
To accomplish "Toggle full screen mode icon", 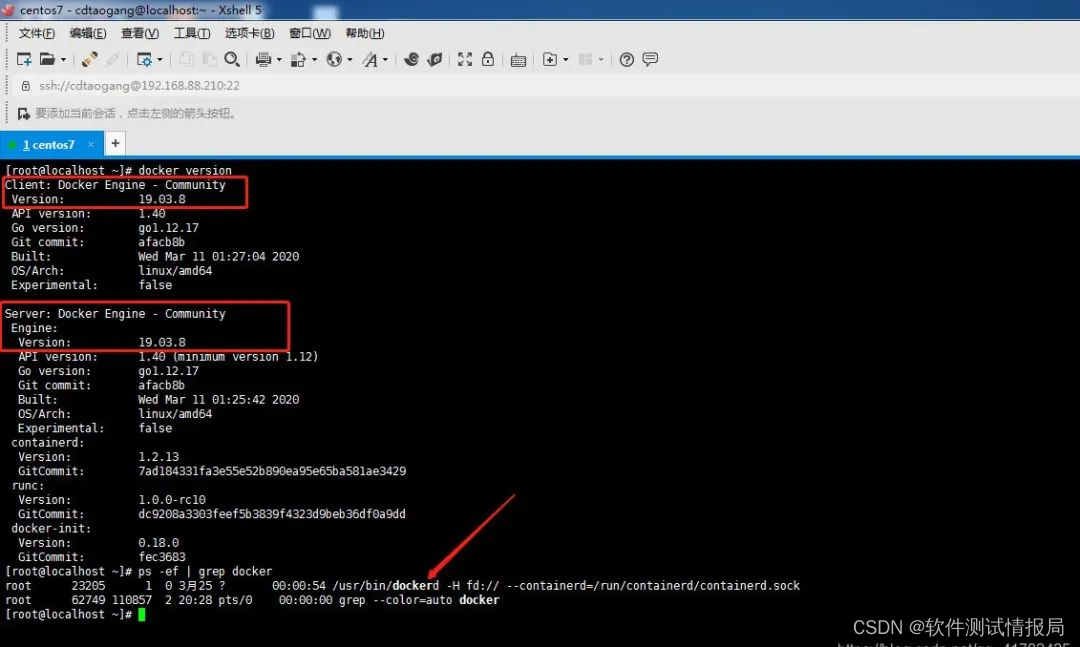I will coord(465,59).
